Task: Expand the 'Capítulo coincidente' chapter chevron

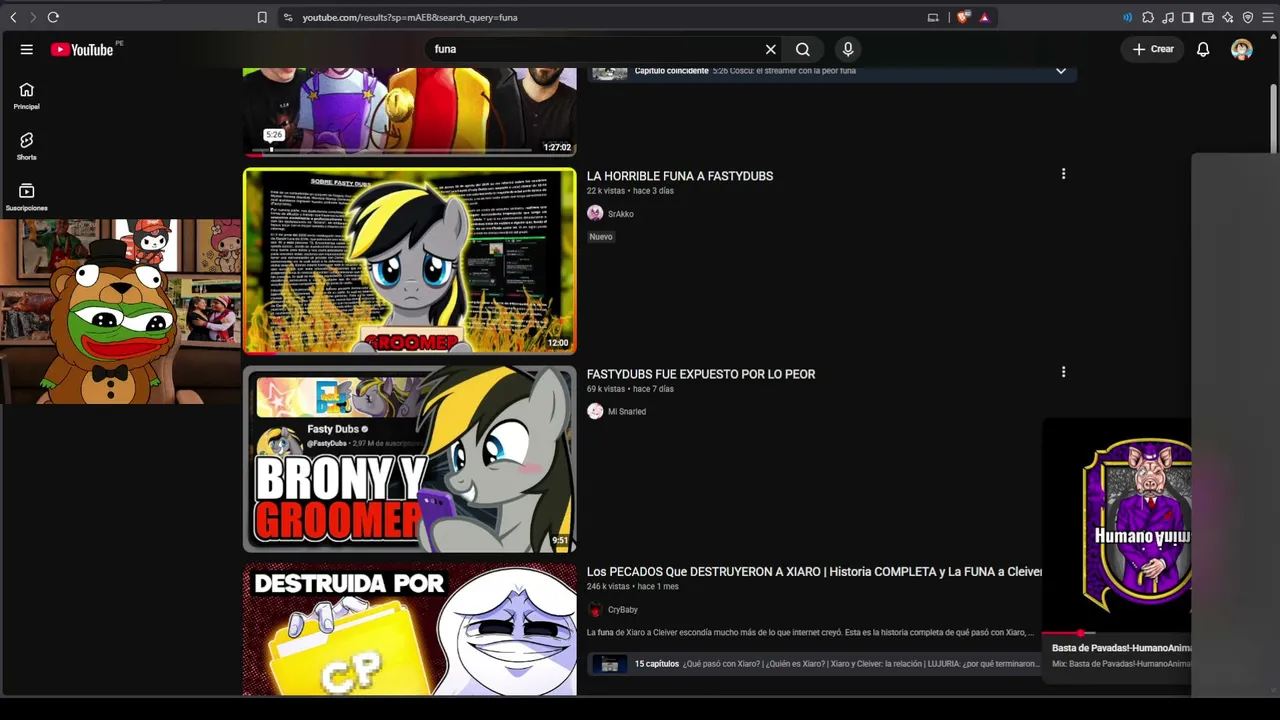Action: (1061, 71)
